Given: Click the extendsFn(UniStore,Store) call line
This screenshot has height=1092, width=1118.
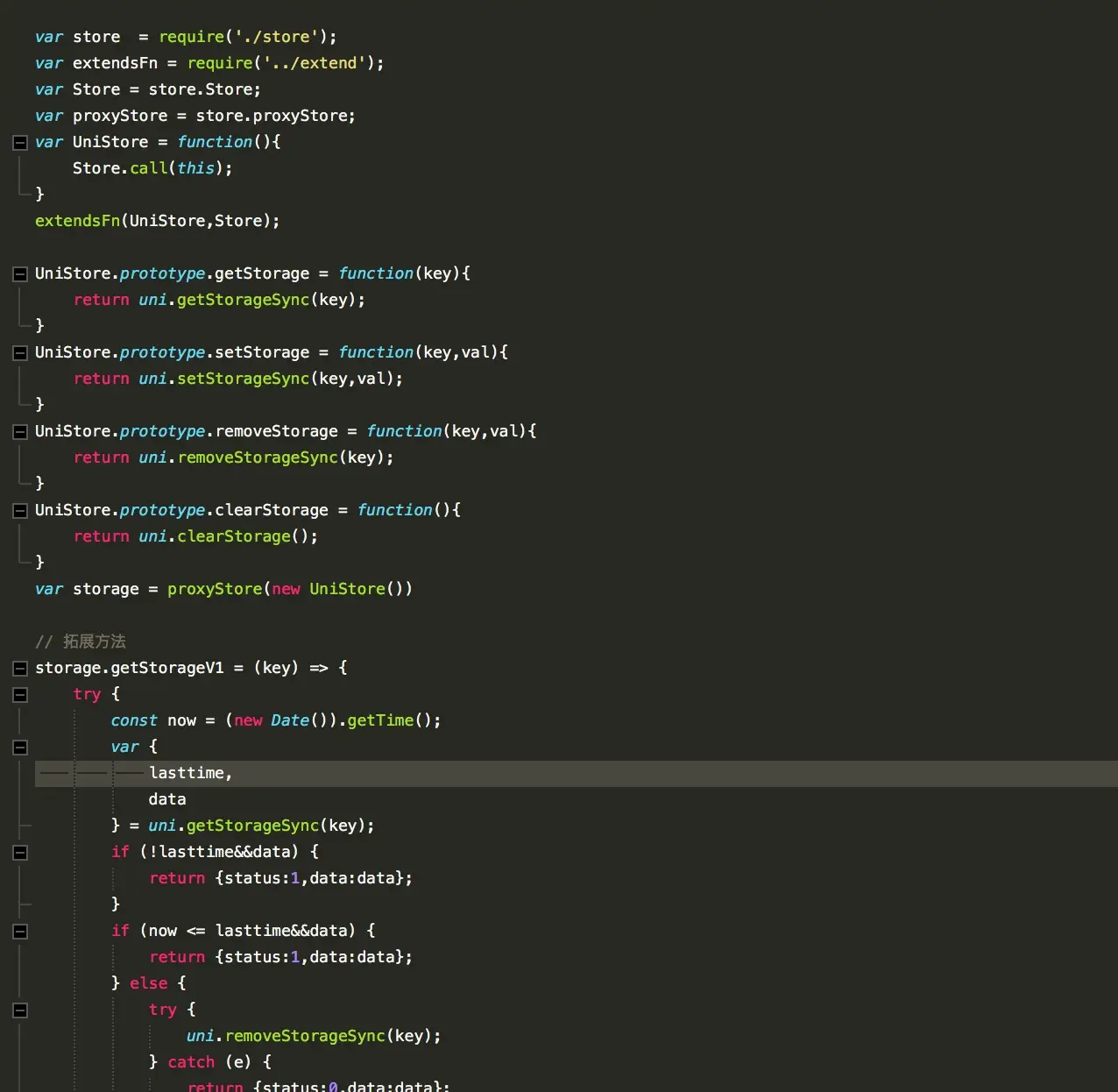Looking at the screenshot, I should [157, 221].
